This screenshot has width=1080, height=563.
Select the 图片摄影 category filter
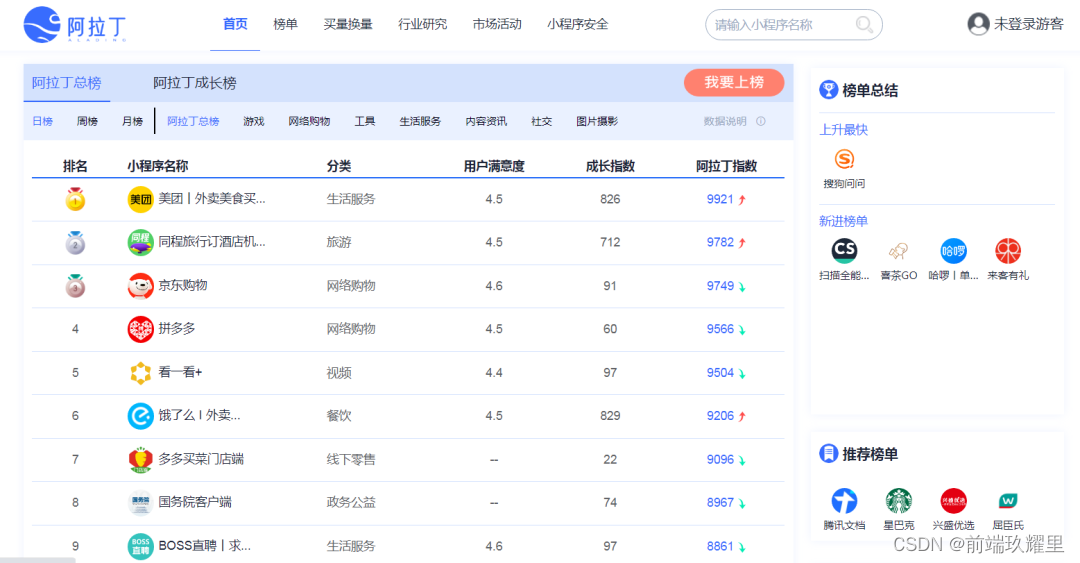597,121
